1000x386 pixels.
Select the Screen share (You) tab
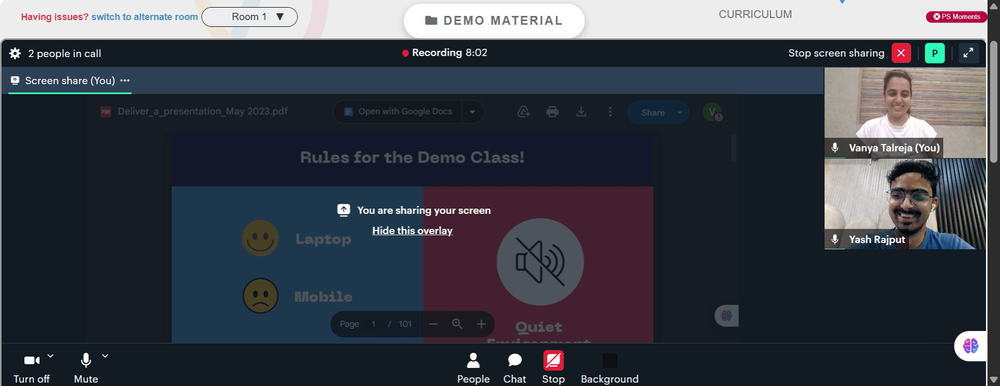tap(70, 81)
